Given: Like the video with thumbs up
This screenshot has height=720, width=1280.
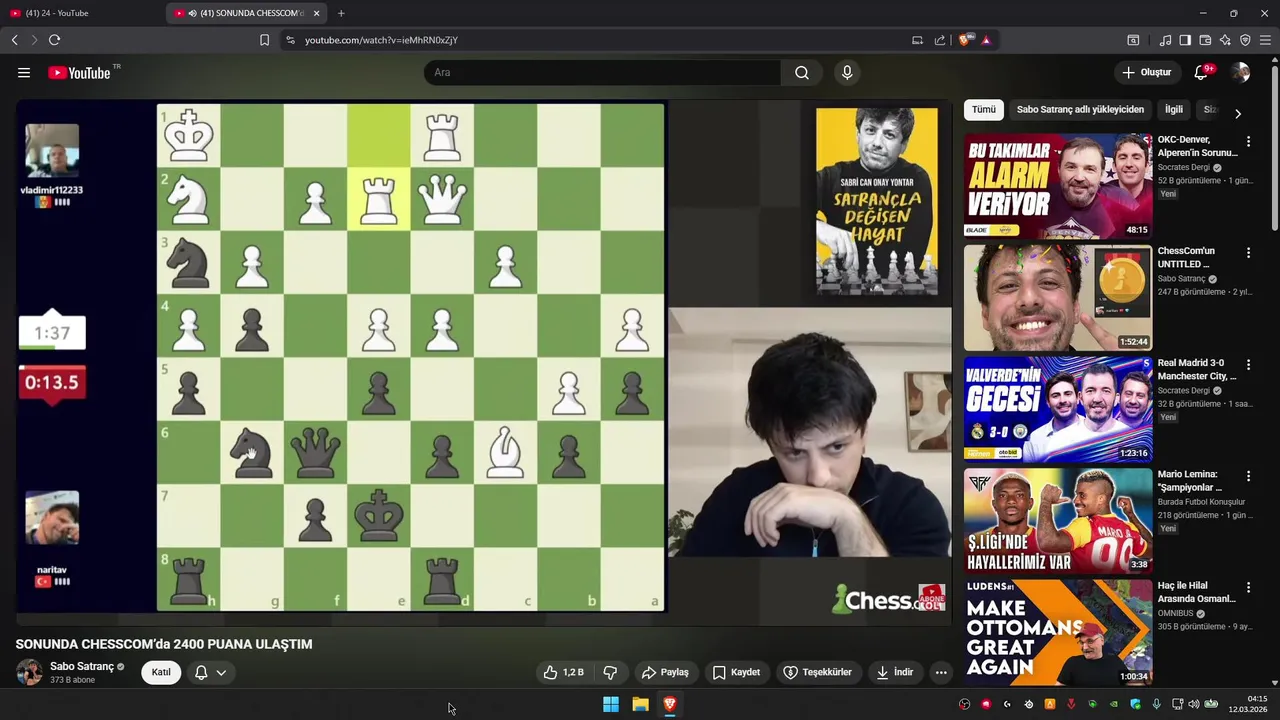Looking at the screenshot, I should [562, 672].
